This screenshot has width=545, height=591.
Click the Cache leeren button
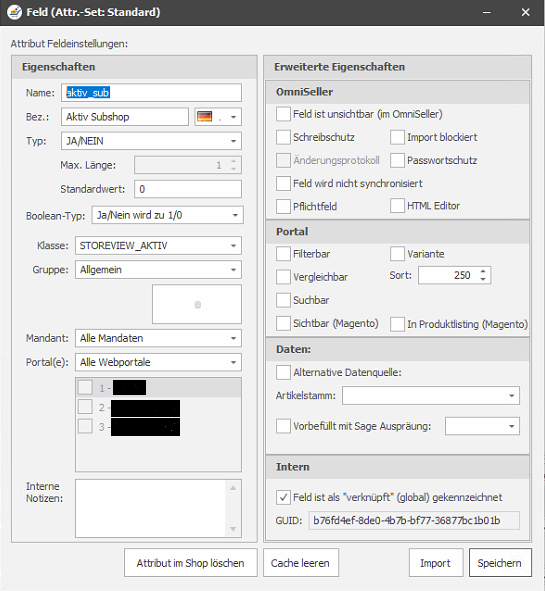(300, 563)
